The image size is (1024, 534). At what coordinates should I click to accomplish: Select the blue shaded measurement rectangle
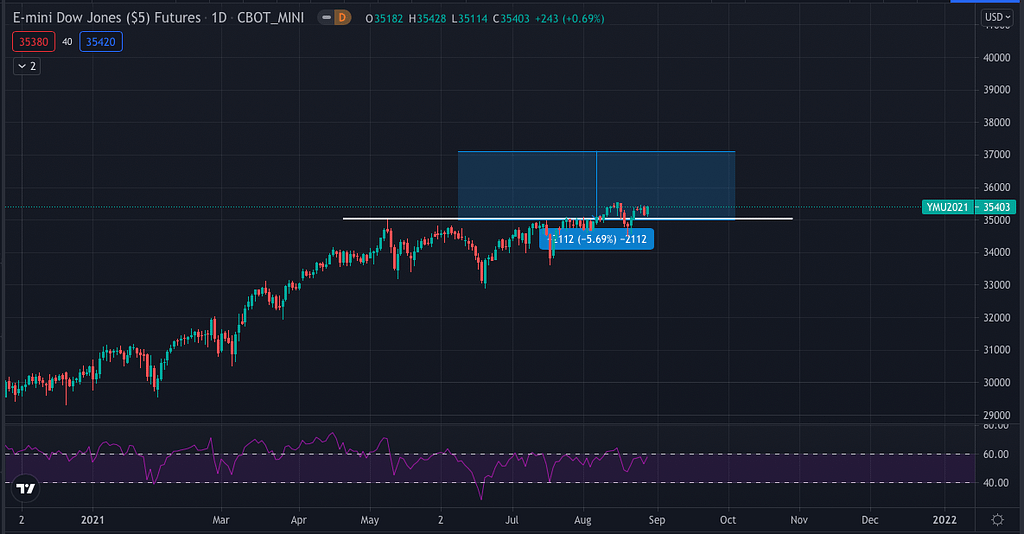point(596,185)
